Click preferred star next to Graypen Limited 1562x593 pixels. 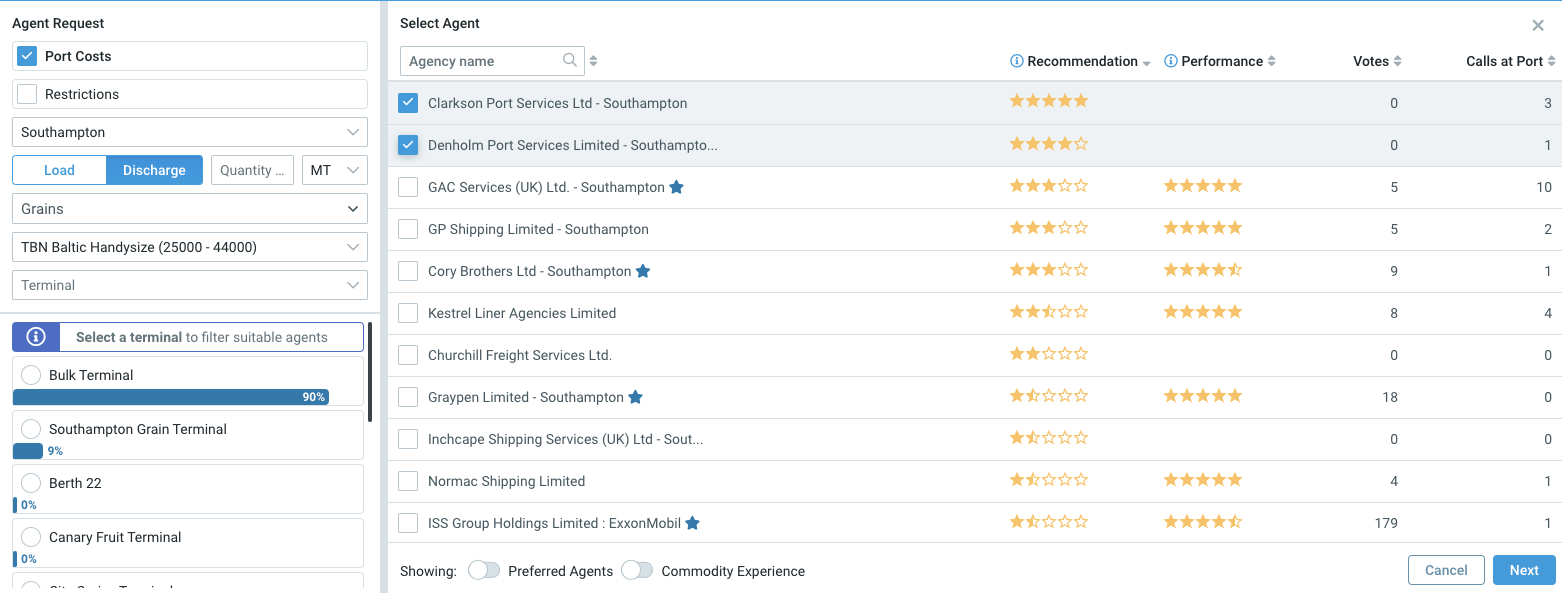point(635,397)
